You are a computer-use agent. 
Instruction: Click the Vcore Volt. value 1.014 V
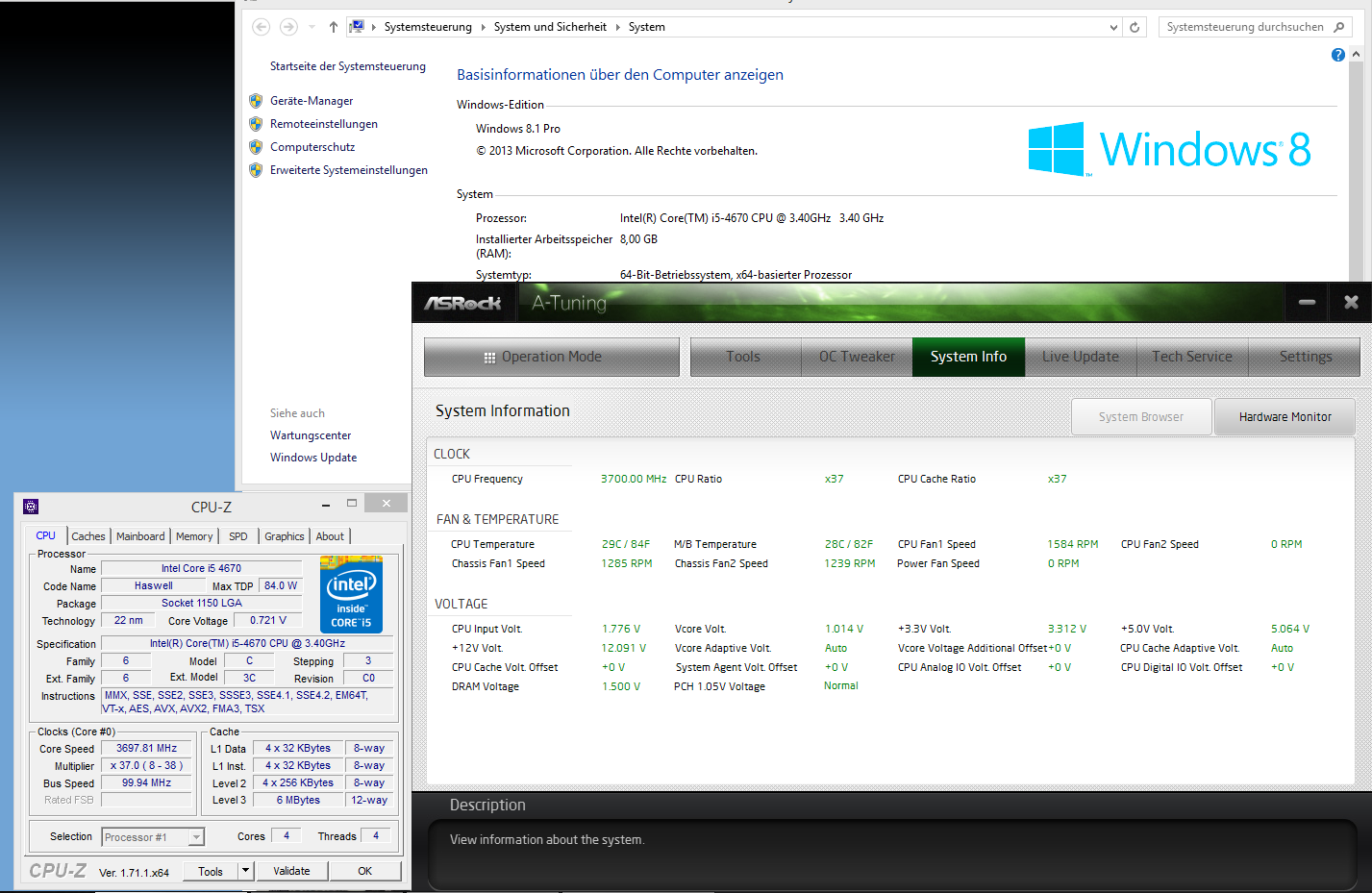(x=844, y=629)
